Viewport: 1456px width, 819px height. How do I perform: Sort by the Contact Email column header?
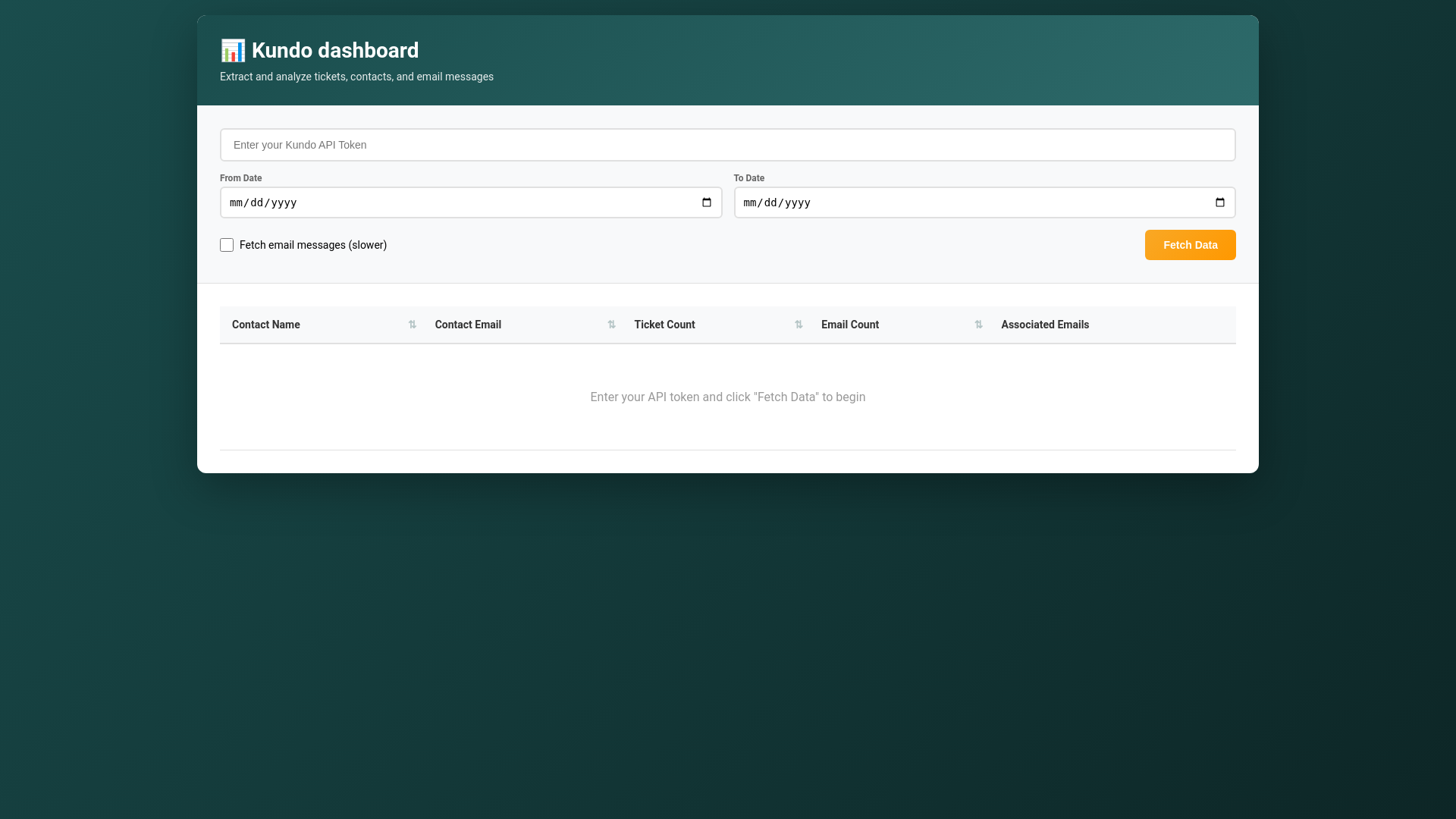click(522, 325)
